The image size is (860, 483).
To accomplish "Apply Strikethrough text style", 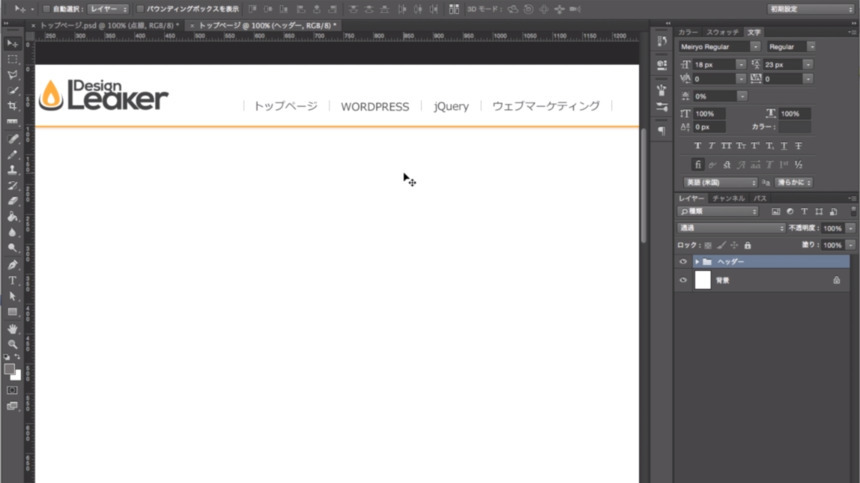I will coord(799,146).
